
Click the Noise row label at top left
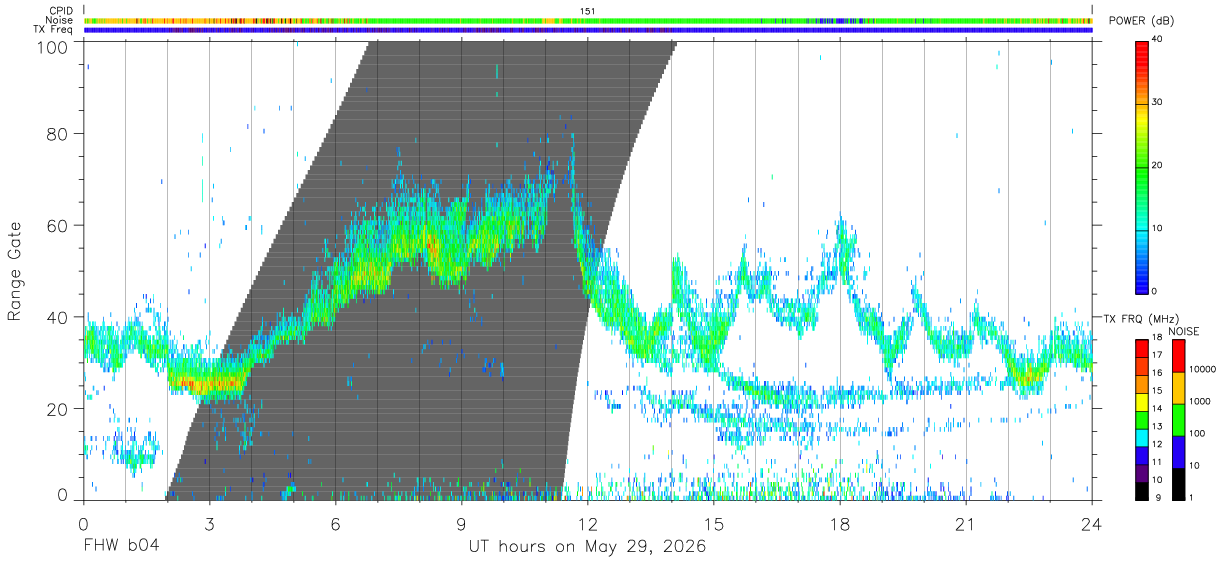coord(60,20)
